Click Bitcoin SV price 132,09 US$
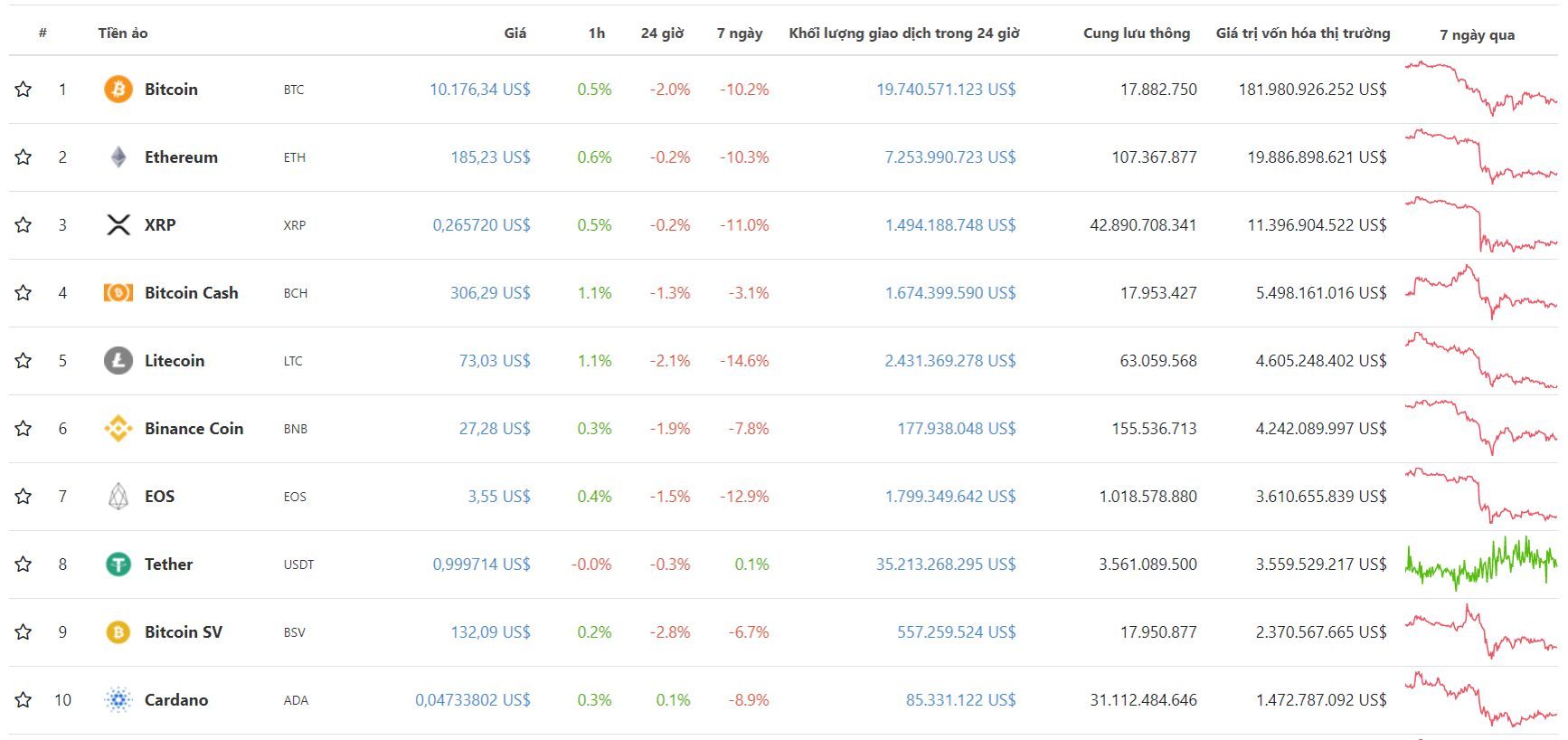The width and height of the screenshot is (1568, 740). click(490, 631)
